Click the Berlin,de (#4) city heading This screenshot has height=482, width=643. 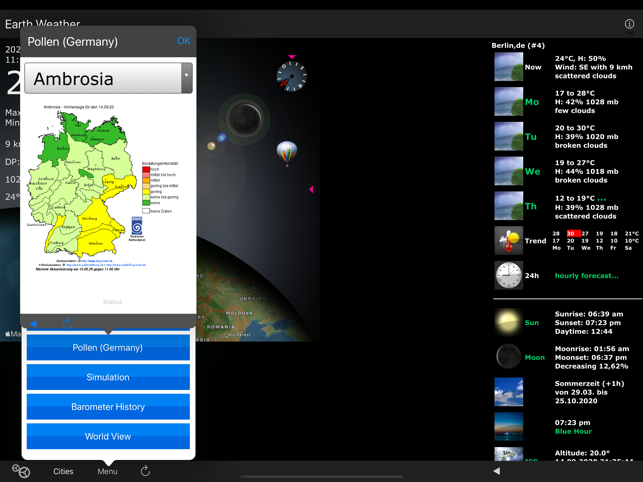(518, 46)
